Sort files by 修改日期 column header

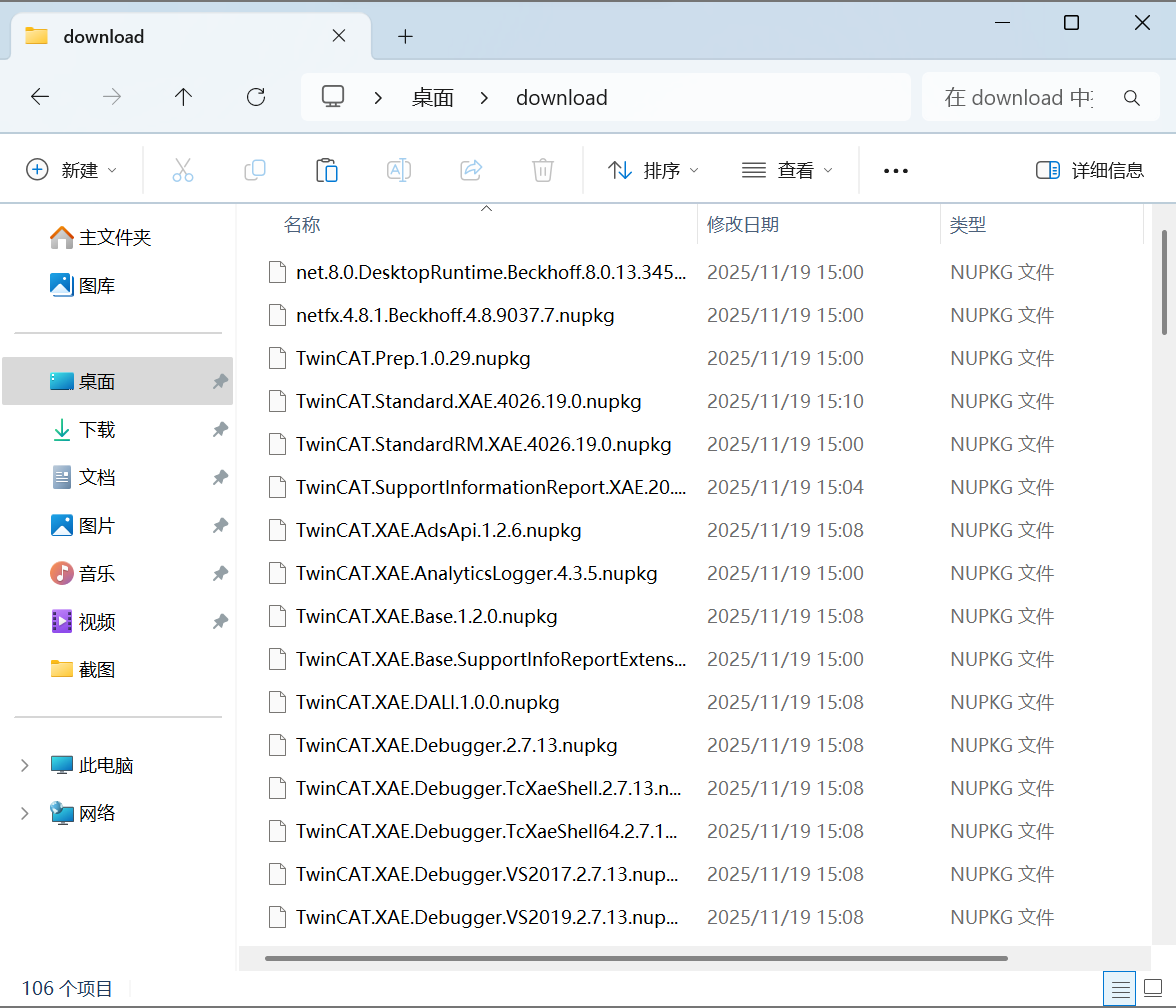coord(743,225)
